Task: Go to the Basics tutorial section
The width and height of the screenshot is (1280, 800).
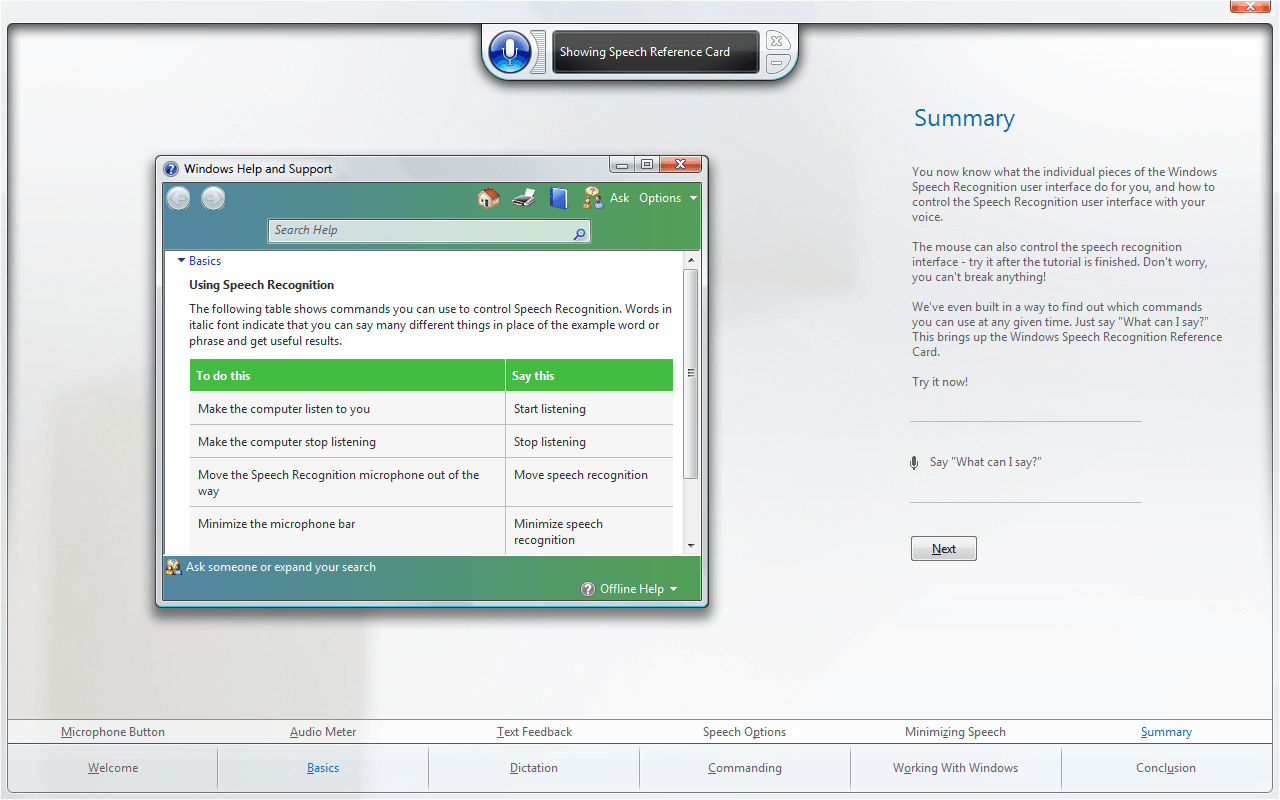Action: pyautogui.click(x=323, y=768)
